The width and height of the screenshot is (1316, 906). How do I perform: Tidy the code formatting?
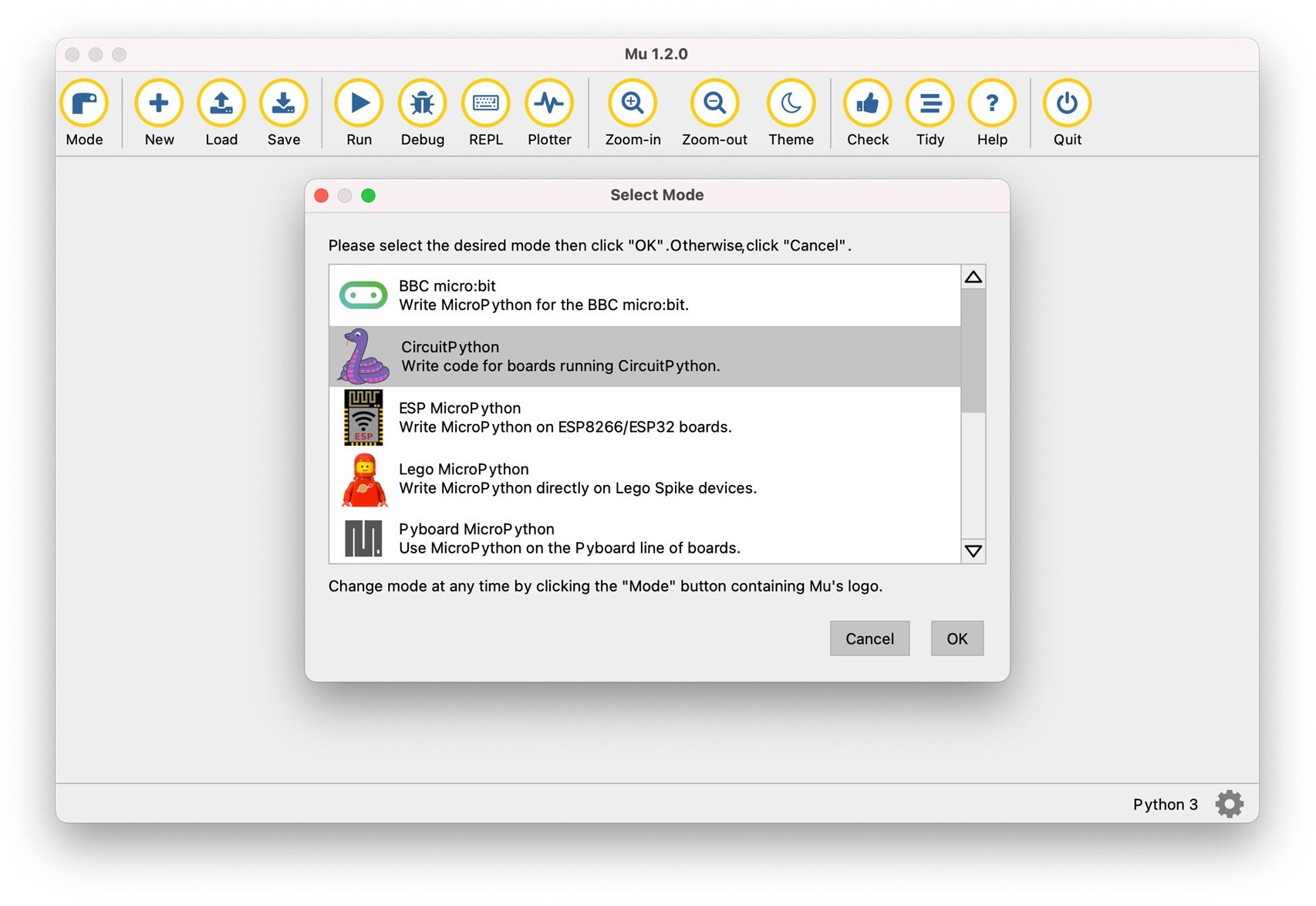pos(930,113)
